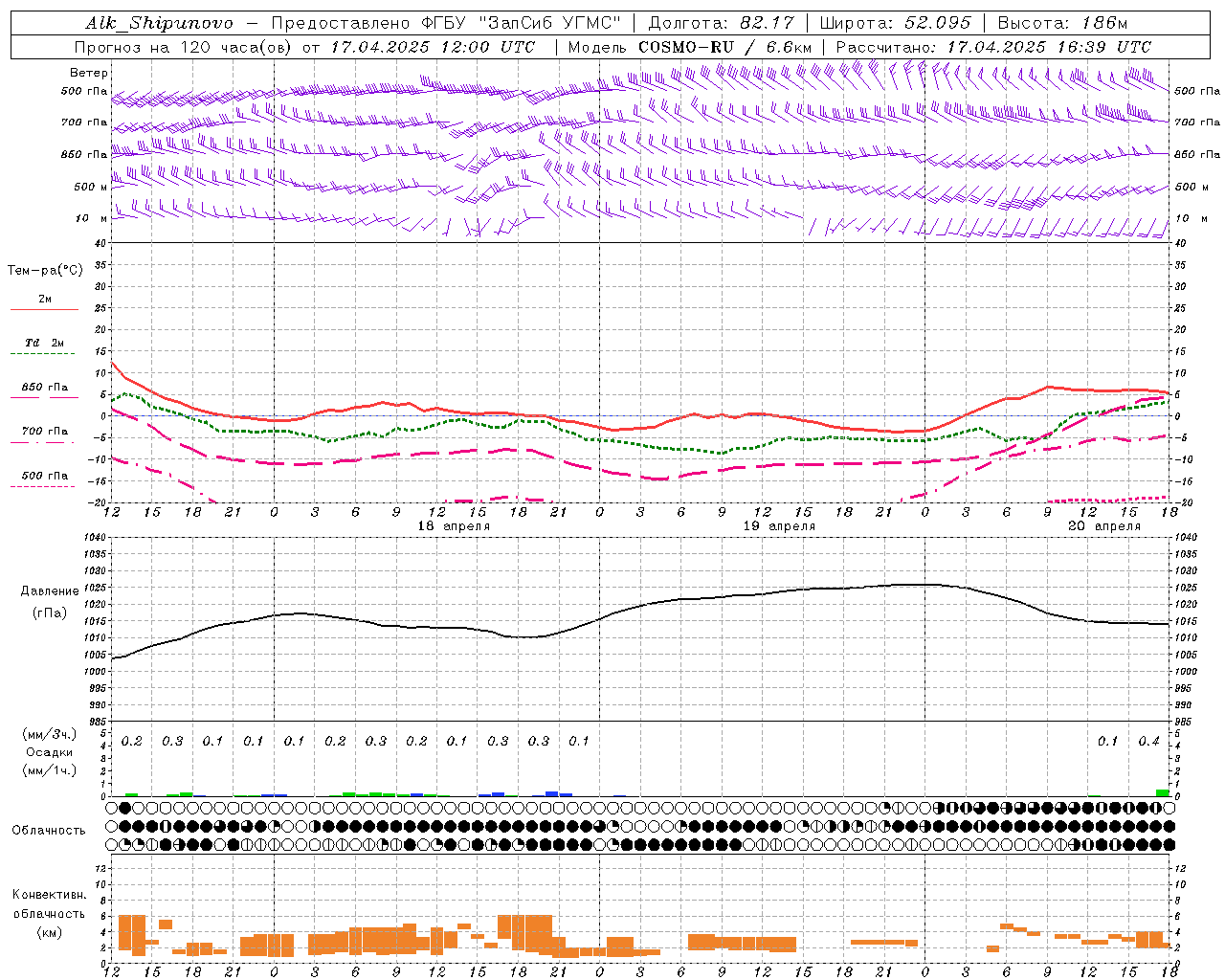Click the station name "Alk_Shipunovo" in the header
Viewport: 1225px width, 980px height.
[159, 23]
